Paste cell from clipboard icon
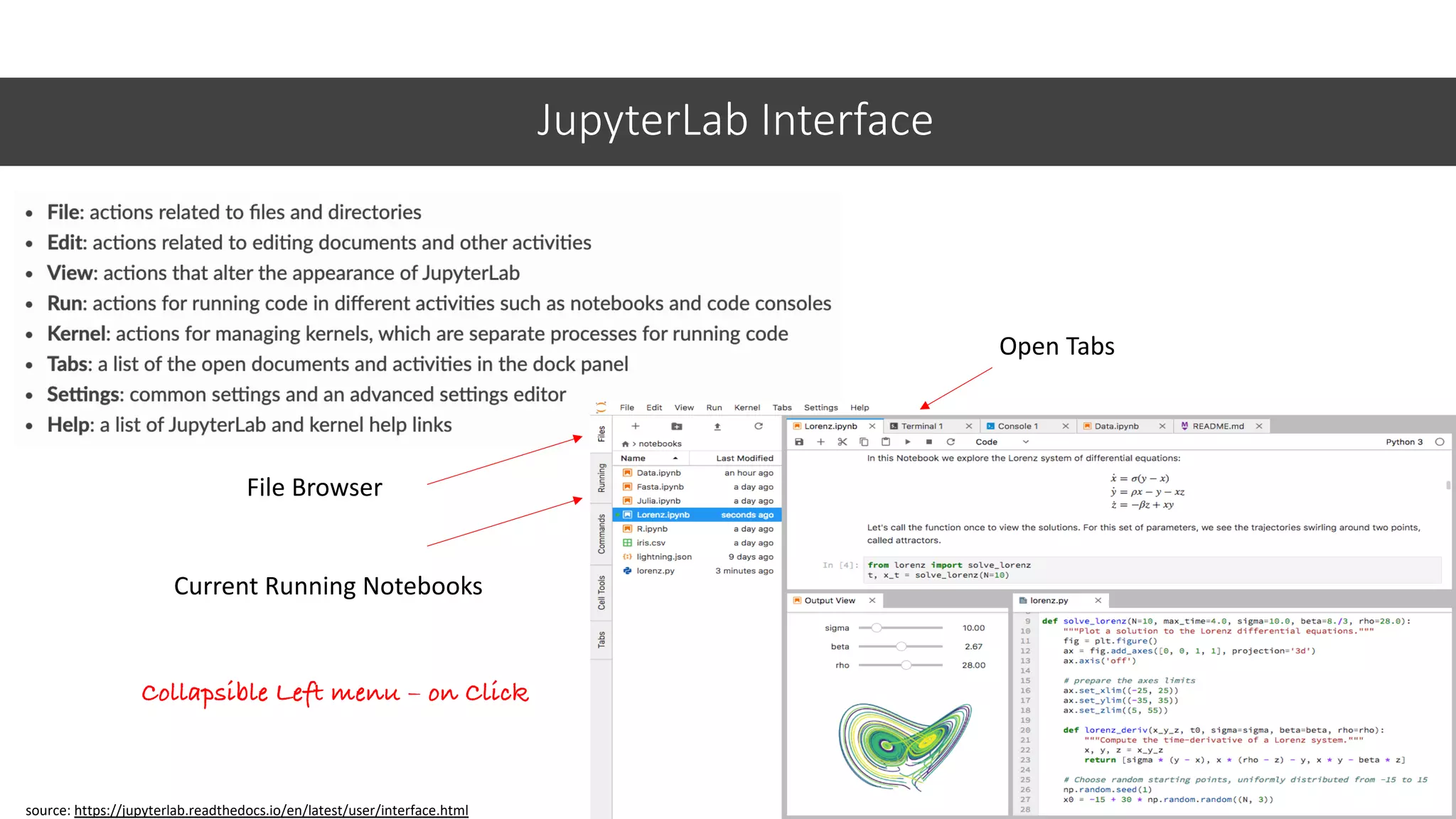This screenshot has width=1456, height=819. pos(886,441)
